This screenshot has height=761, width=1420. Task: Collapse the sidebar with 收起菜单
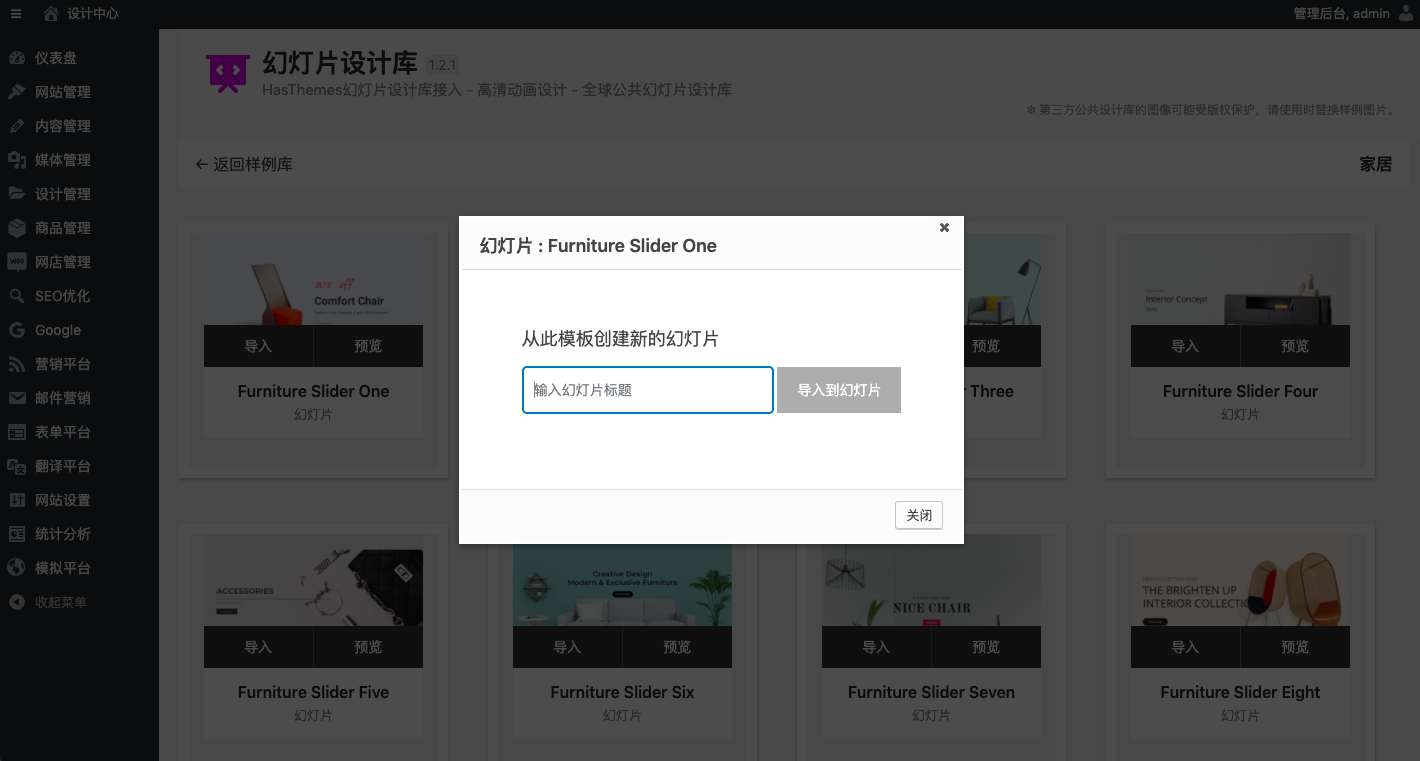point(60,602)
